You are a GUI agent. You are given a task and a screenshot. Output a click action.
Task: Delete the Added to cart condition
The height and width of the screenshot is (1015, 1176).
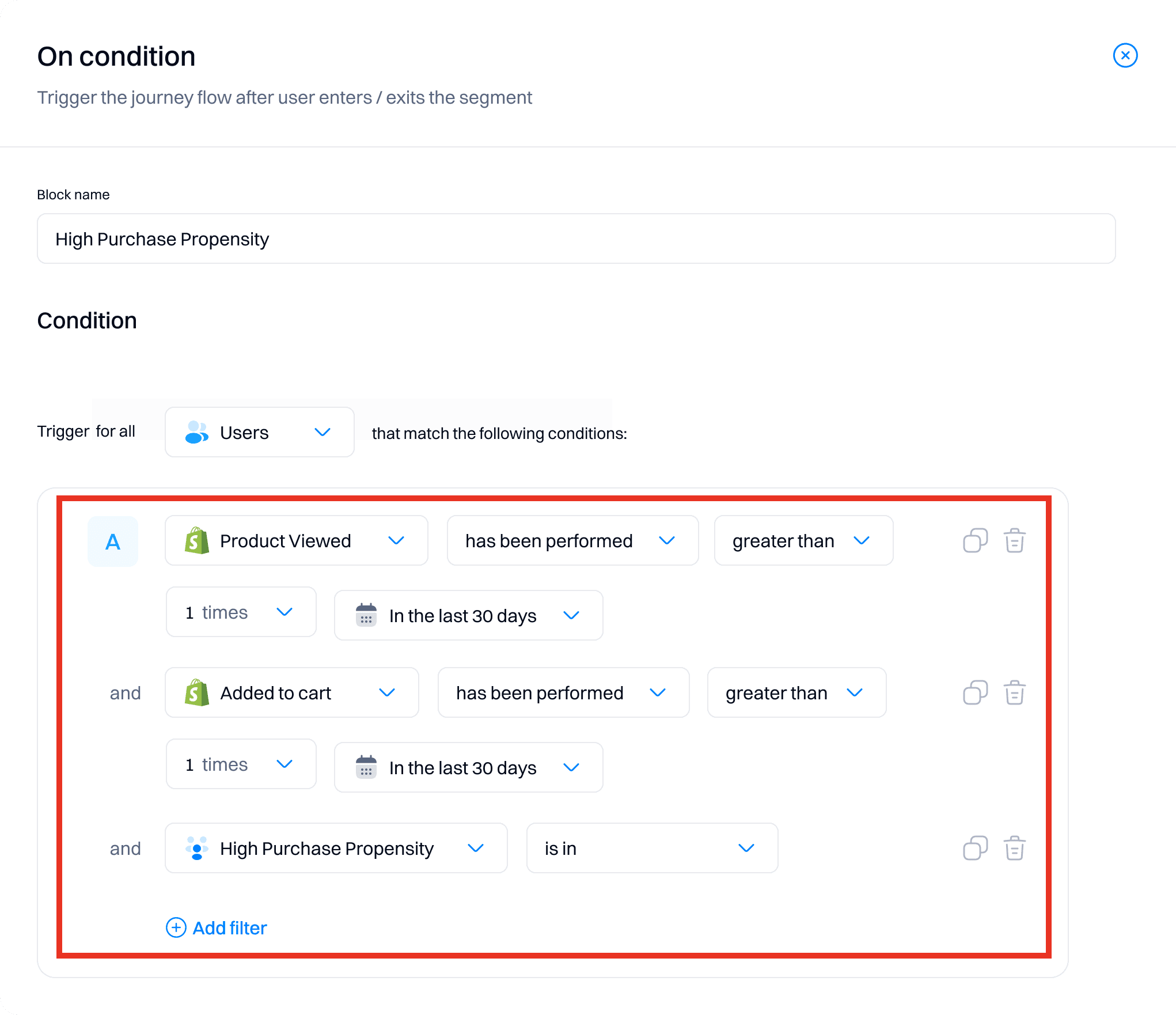click(x=1014, y=692)
